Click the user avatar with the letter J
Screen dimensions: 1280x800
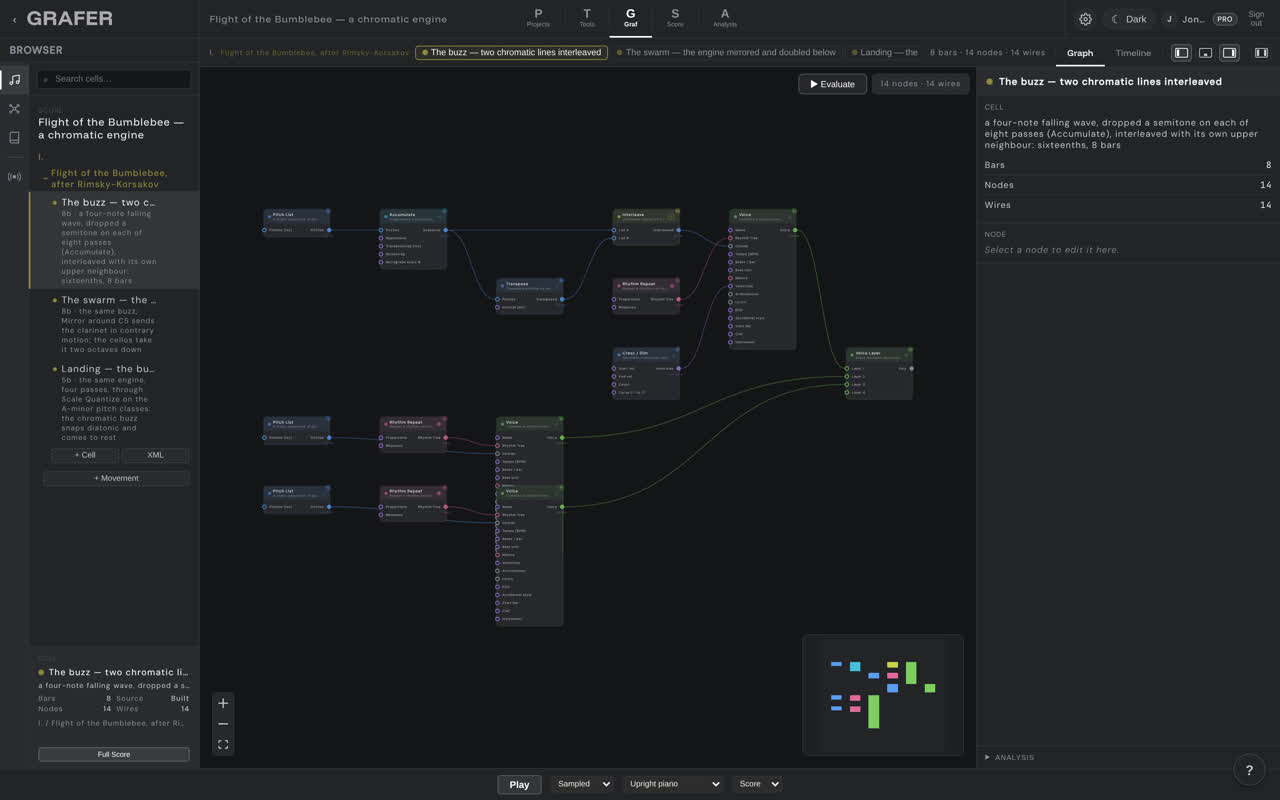1169,19
